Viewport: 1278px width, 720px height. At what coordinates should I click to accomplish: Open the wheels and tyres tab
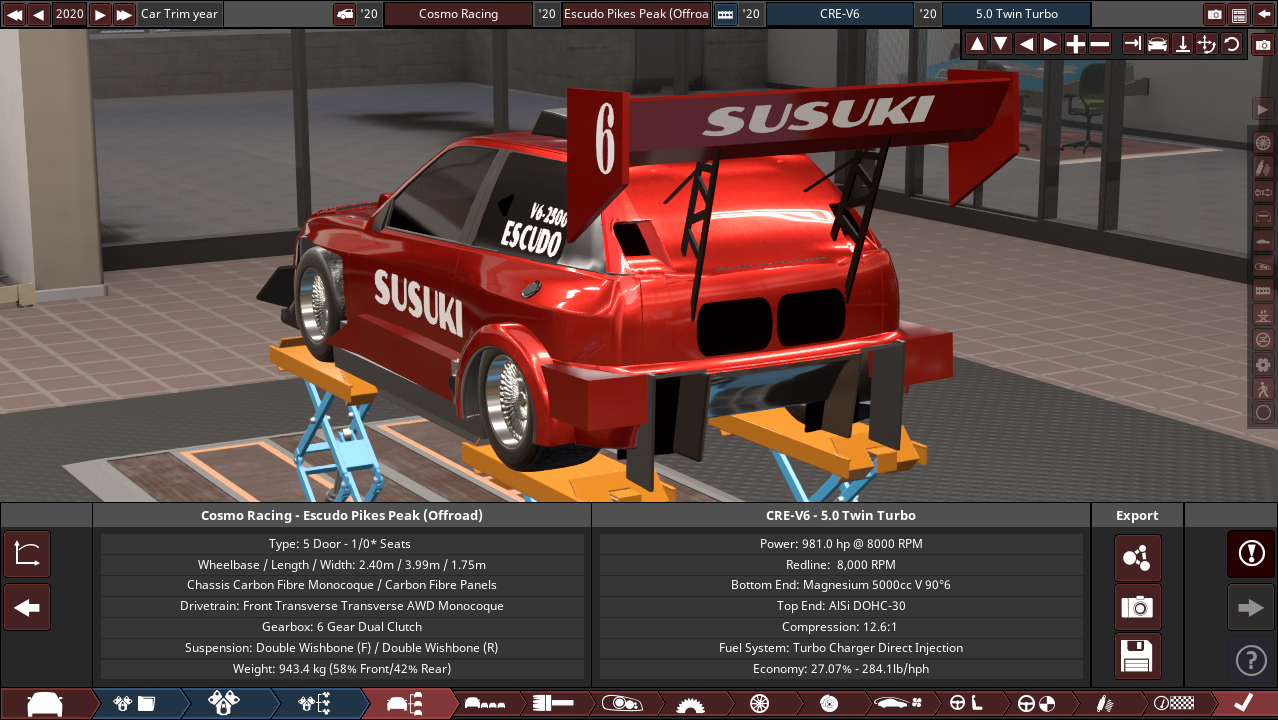point(758,704)
